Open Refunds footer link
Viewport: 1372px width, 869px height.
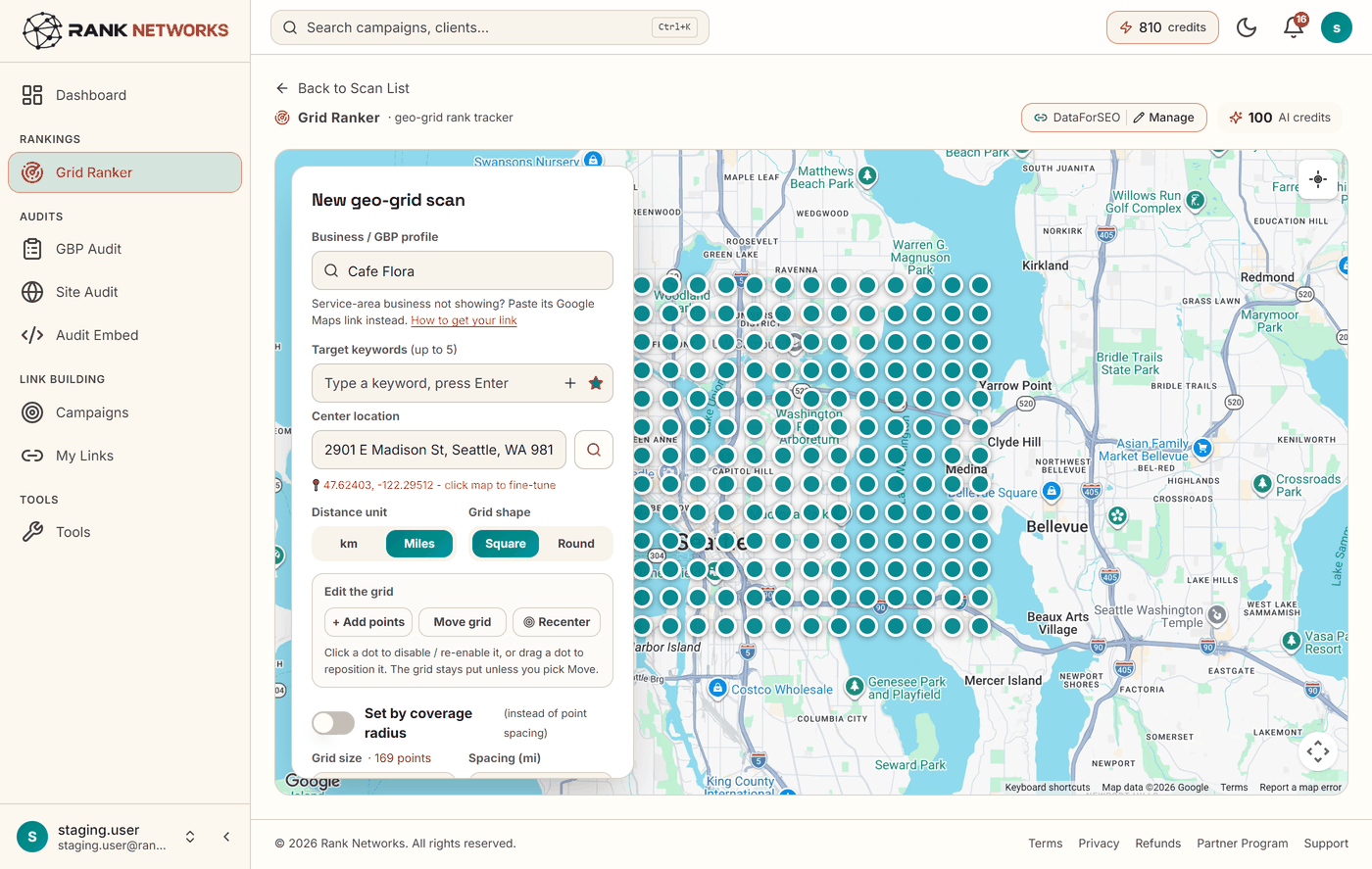click(1158, 844)
